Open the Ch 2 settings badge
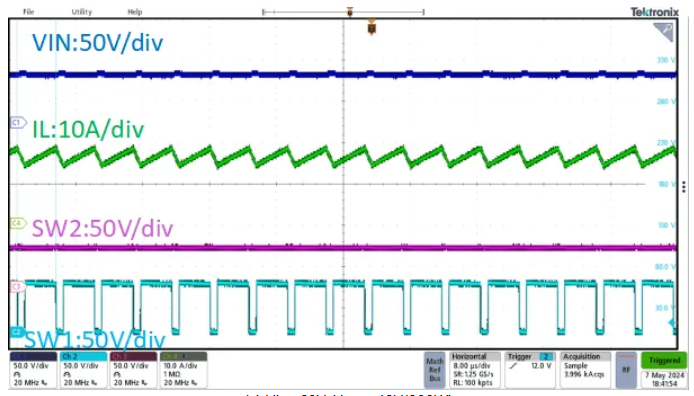The height and width of the screenshot is (396, 694). click(x=83, y=370)
